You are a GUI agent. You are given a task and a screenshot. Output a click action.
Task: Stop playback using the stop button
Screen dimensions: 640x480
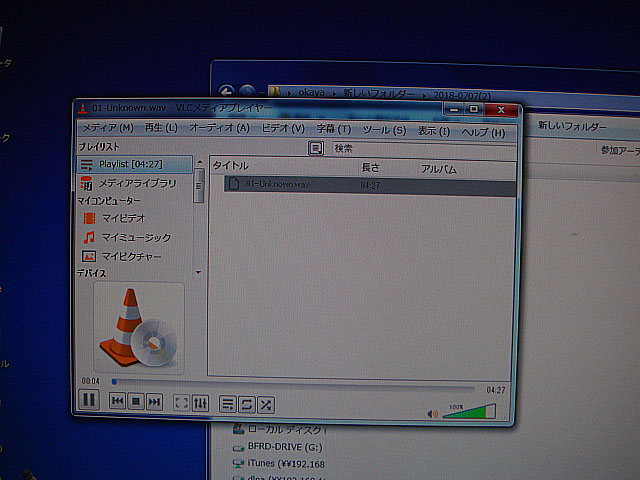pyautogui.click(x=136, y=401)
